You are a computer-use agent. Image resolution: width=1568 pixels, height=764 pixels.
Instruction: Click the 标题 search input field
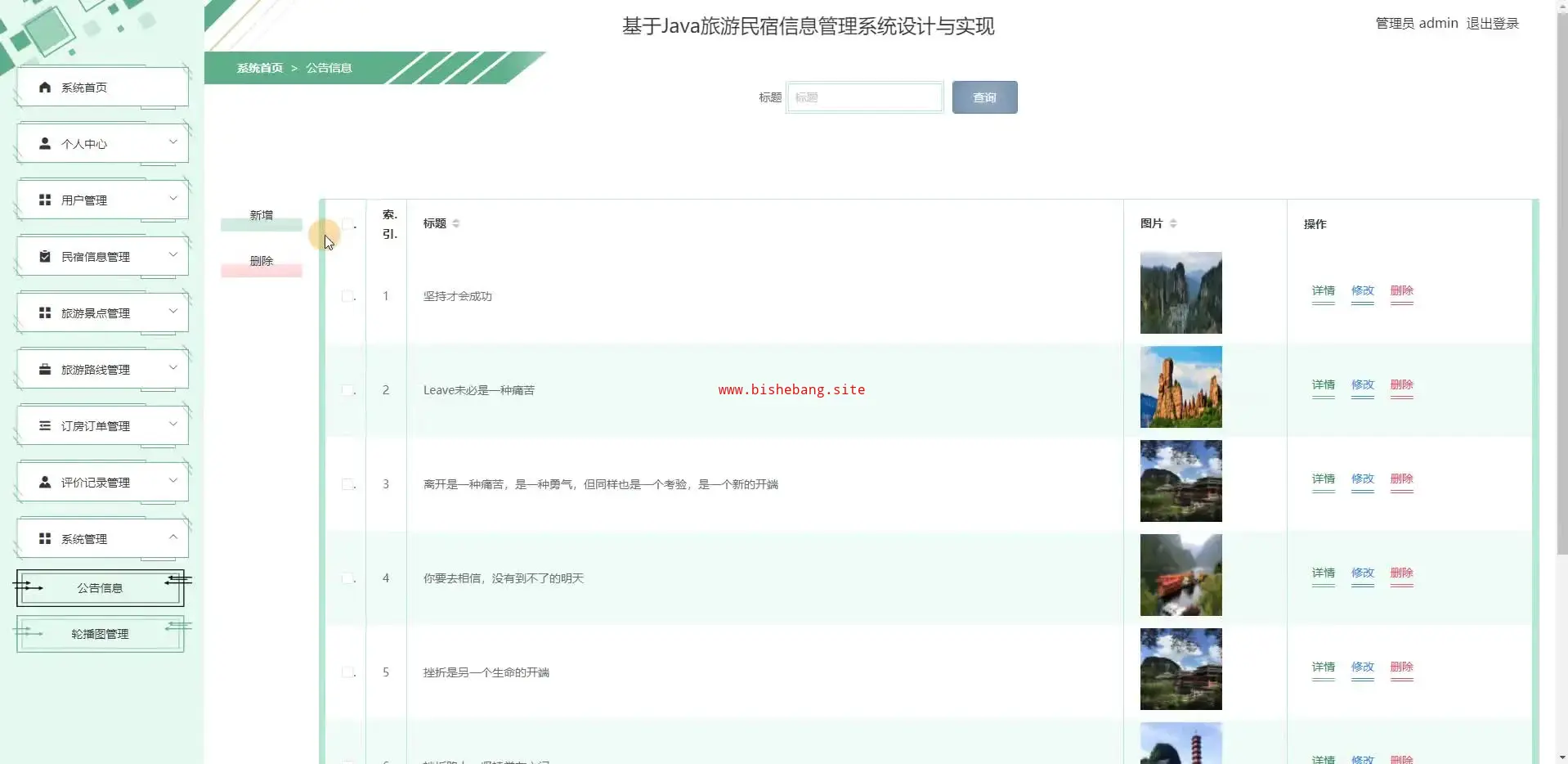click(x=865, y=97)
